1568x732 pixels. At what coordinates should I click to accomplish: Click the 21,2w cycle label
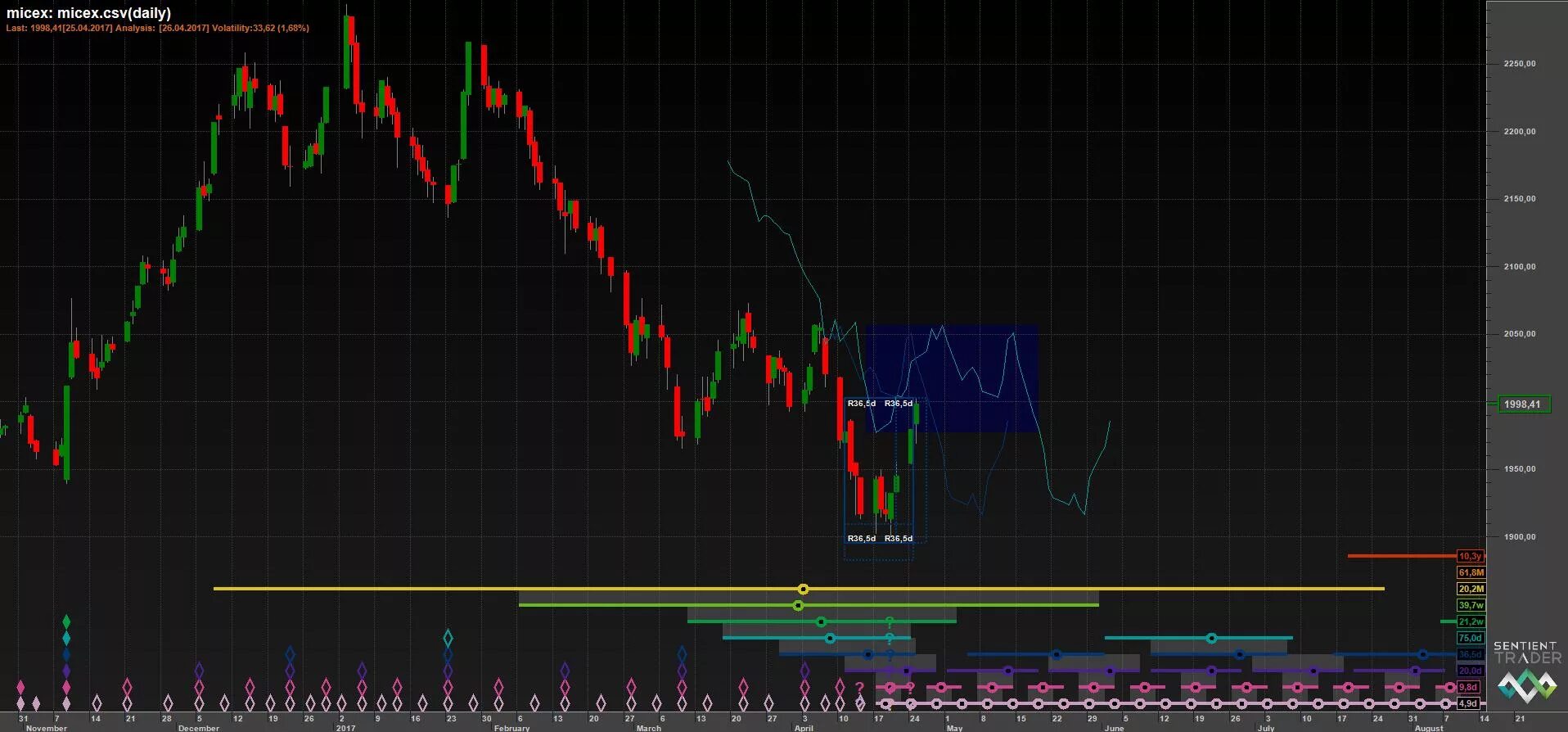pos(1470,621)
